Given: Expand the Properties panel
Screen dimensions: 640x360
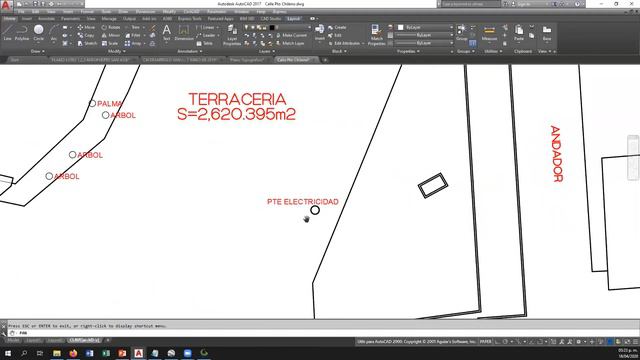Looking at the screenshot, I should [x=408, y=51].
